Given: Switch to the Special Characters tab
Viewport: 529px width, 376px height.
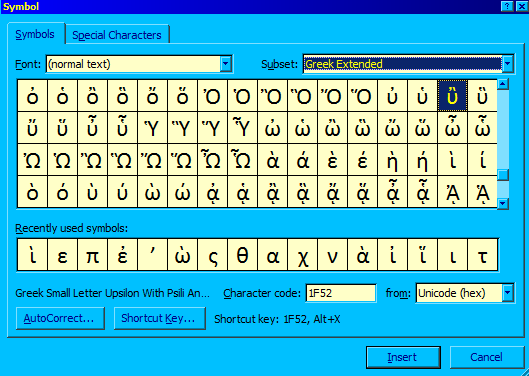Looking at the screenshot, I should pos(117,35).
